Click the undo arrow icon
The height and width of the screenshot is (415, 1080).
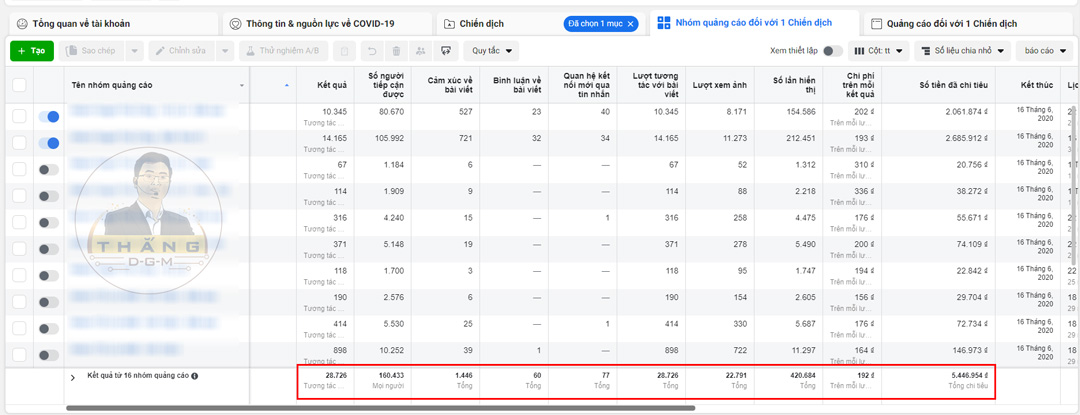372,51
